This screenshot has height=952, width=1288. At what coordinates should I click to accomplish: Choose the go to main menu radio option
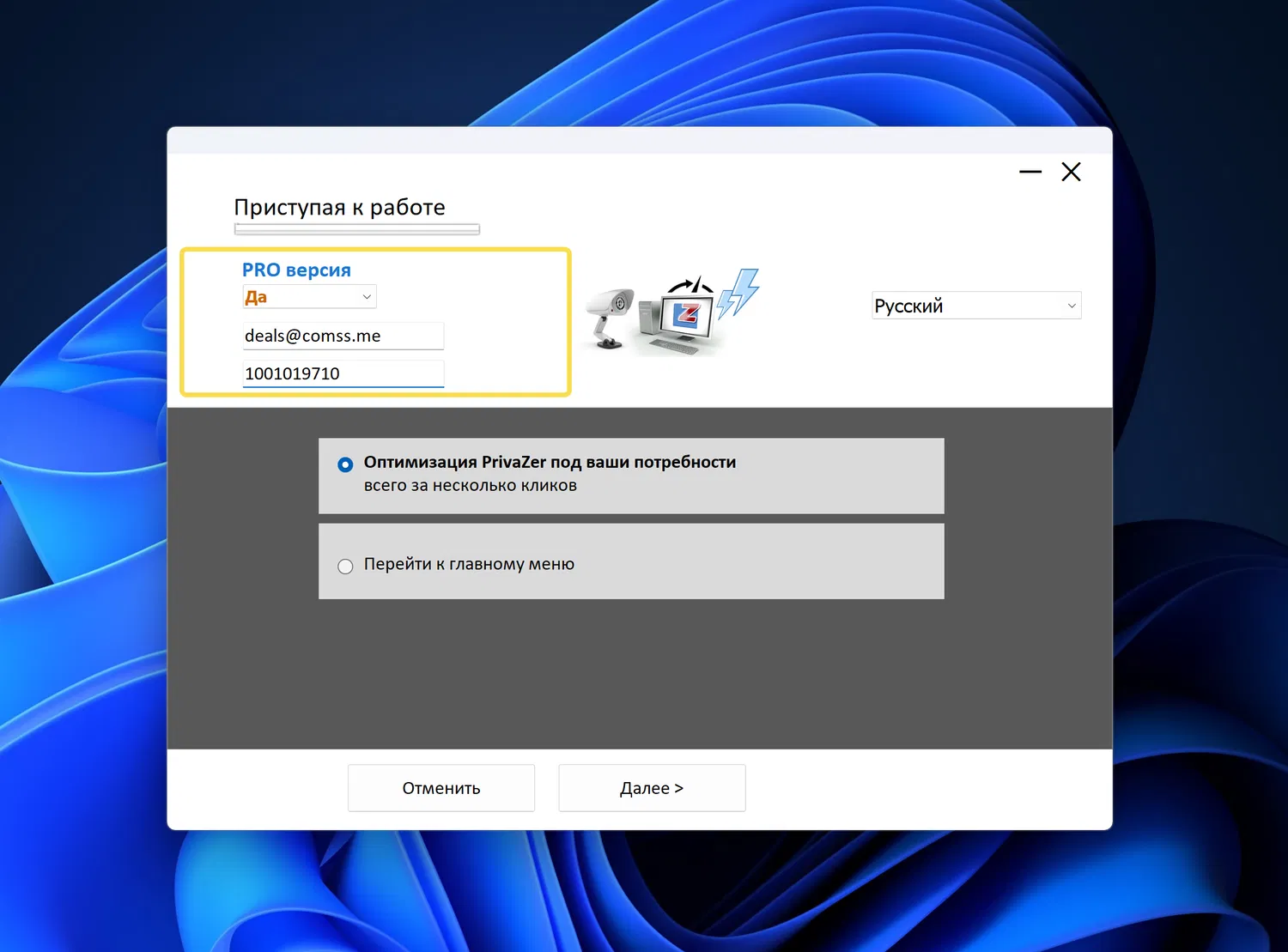coord(345,567)
